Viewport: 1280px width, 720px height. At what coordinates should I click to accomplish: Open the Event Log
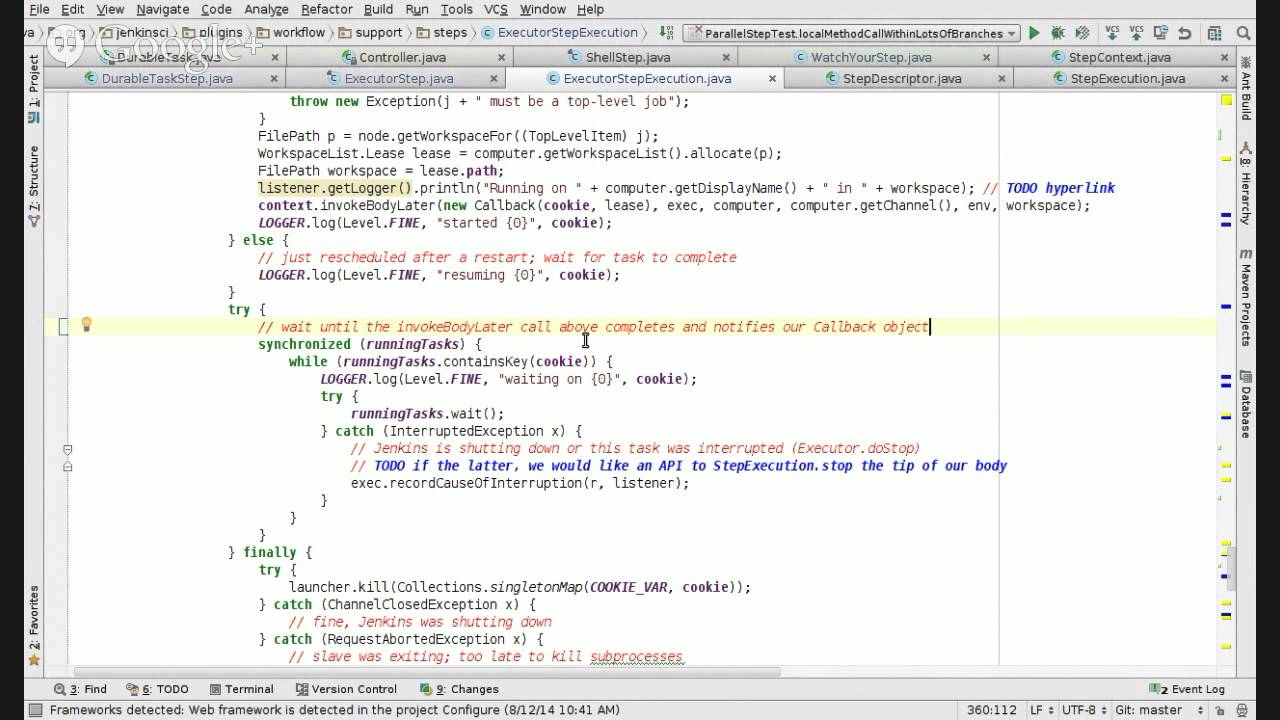[1188, 689]
